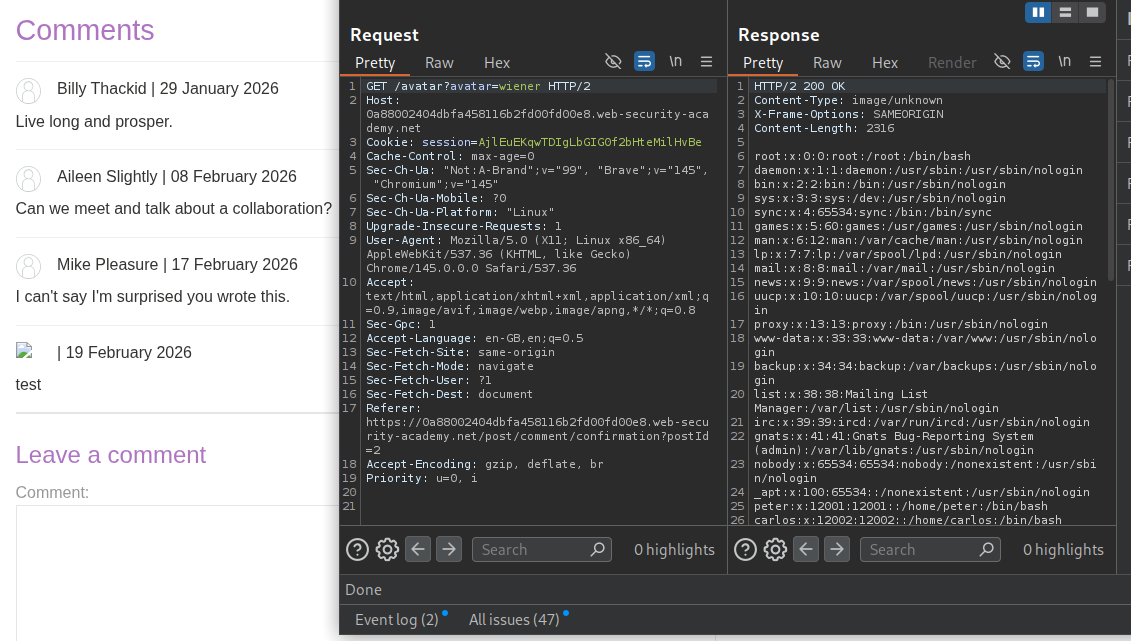Open the Response panel hamburger menu
This screenshot has height=641, width=1131.
[1095, 62]
